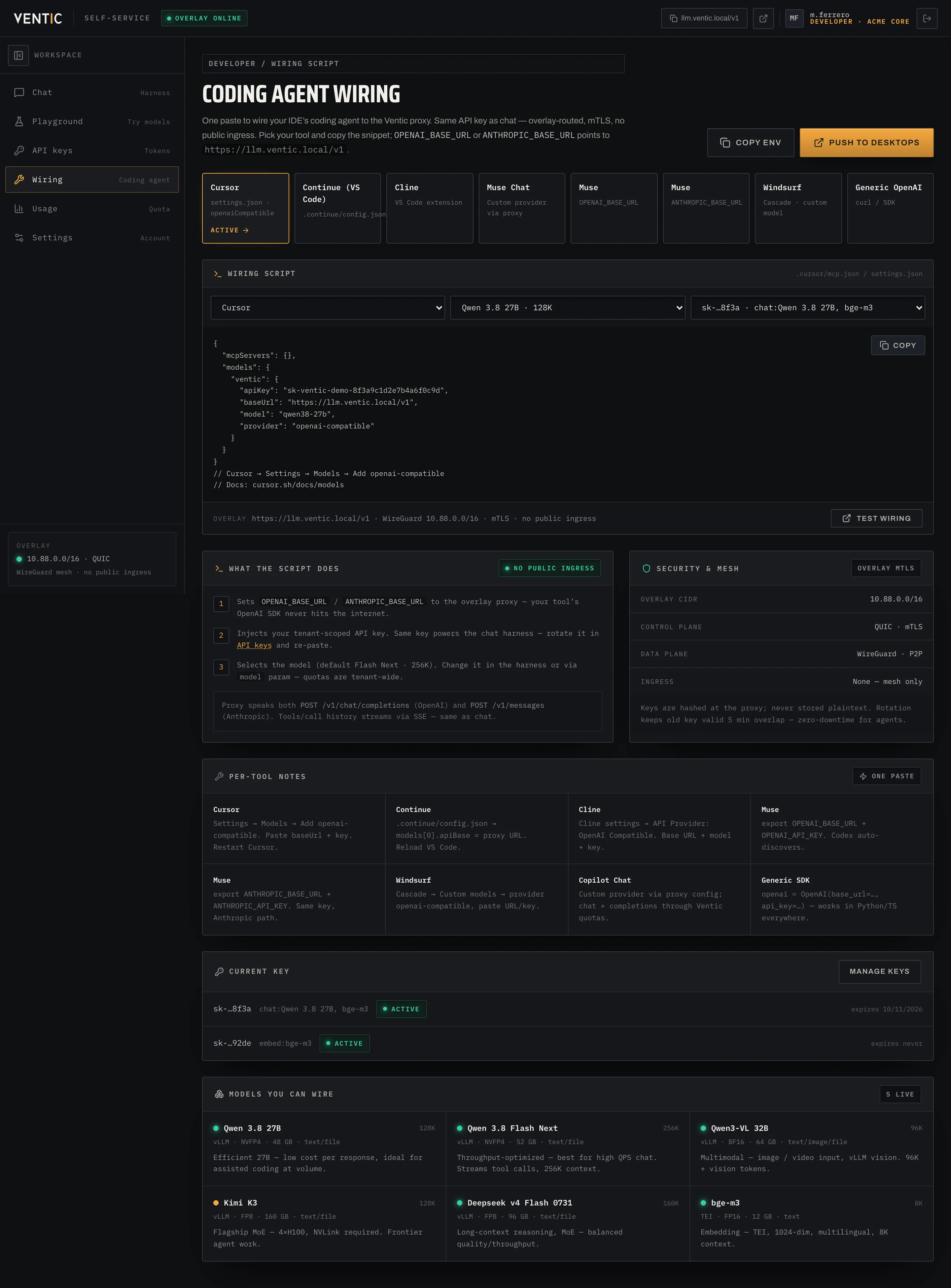Image resolution: width=951 pixels, height=1288 pixels.
Task: Select the Continue (VS Code) card
Action: (338, 208)
